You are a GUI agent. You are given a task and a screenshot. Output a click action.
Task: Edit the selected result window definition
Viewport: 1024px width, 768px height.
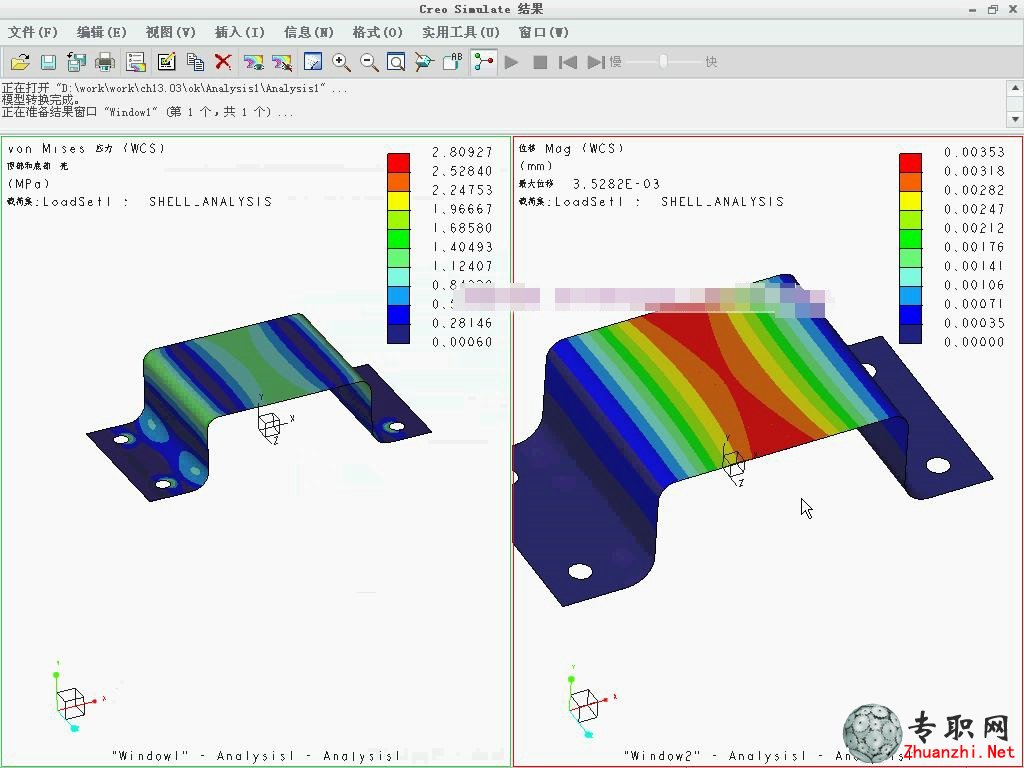pos(167,62)
